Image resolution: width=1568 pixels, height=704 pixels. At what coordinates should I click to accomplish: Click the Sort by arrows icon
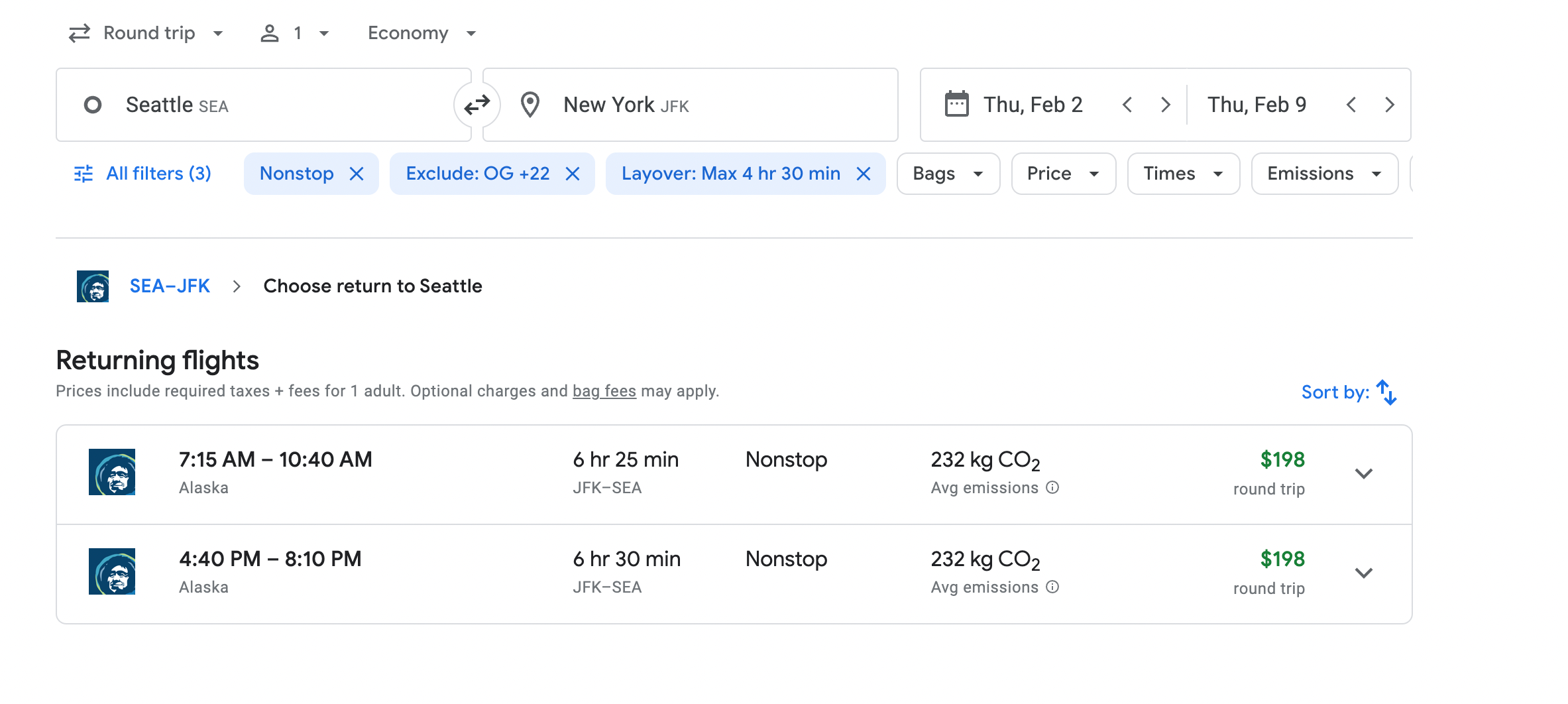pos(1386,392)
